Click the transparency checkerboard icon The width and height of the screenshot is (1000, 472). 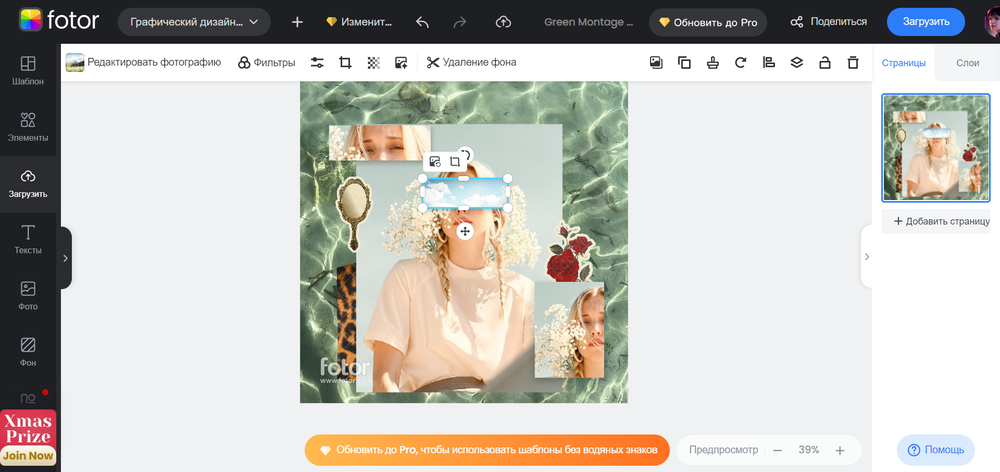[373, 63]
